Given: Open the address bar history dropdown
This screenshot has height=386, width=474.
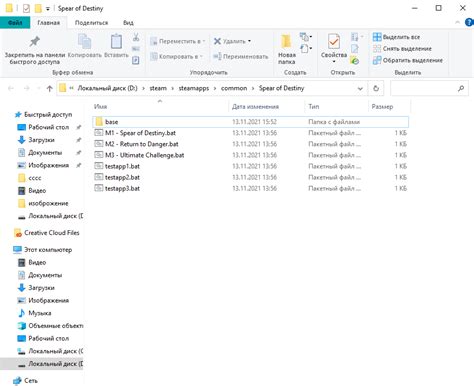Looking at the screenshot, I should (360, 89).
